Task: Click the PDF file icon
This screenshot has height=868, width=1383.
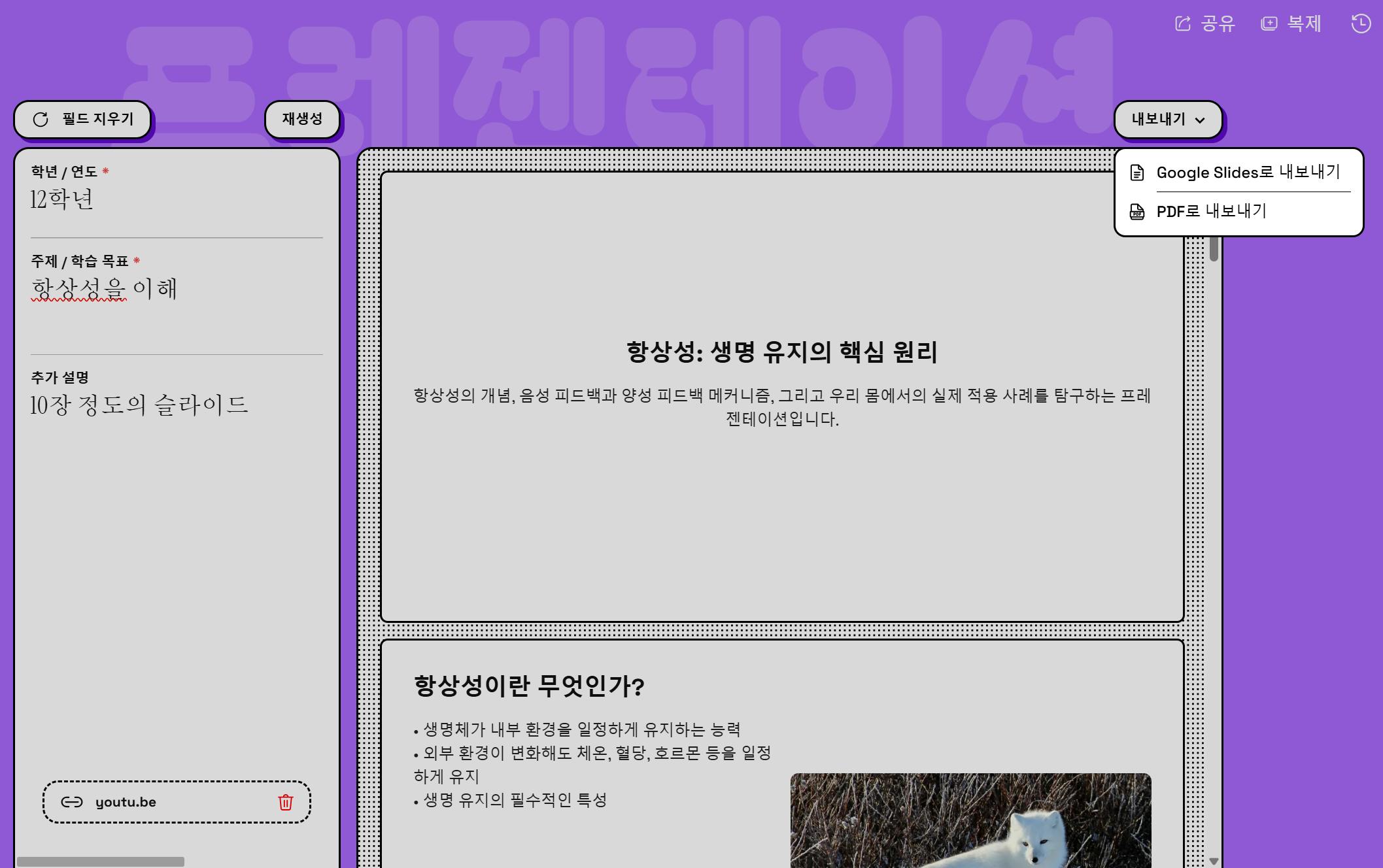Action: tap(1137, 212)
